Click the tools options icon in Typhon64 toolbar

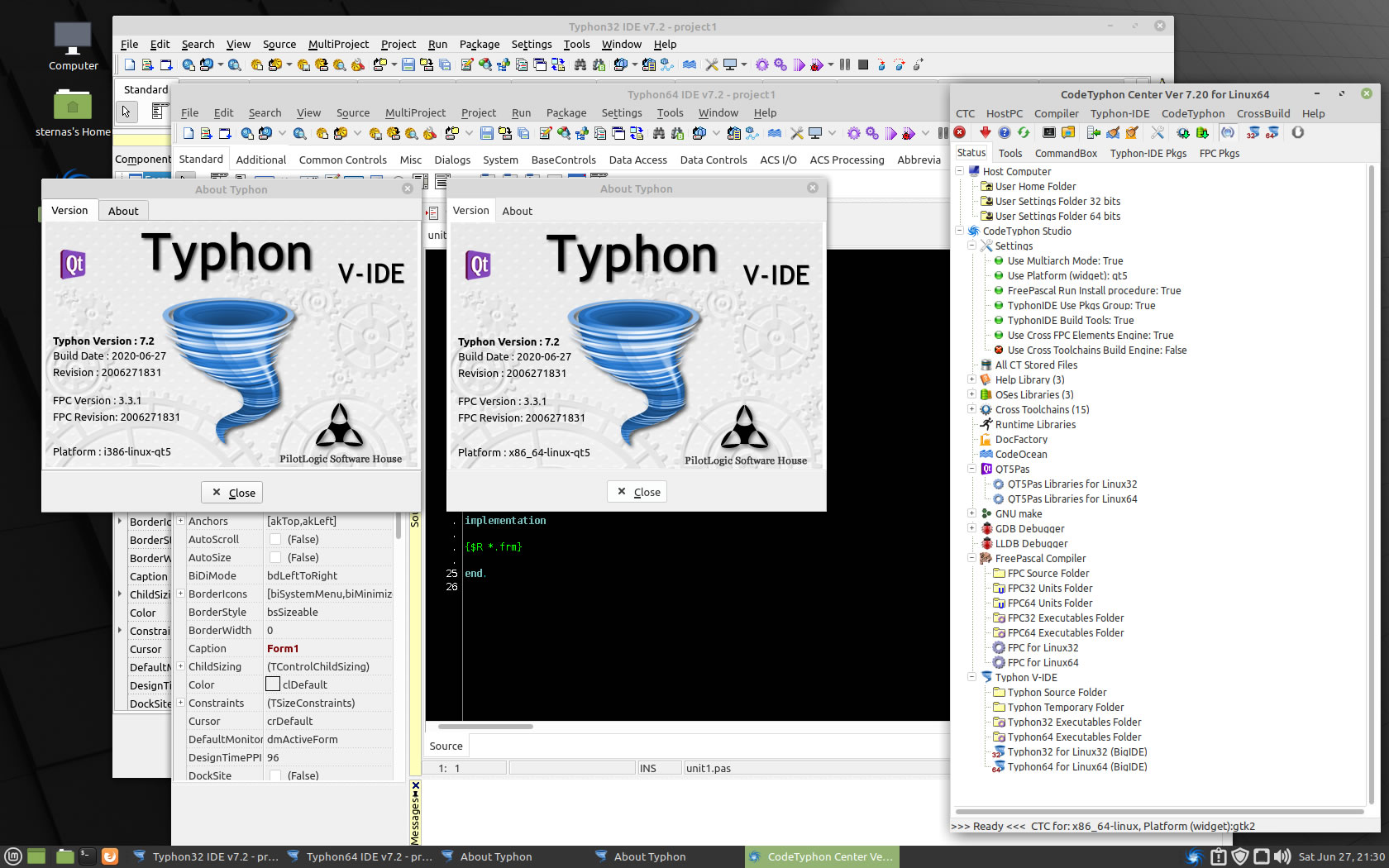pos(796,133)
